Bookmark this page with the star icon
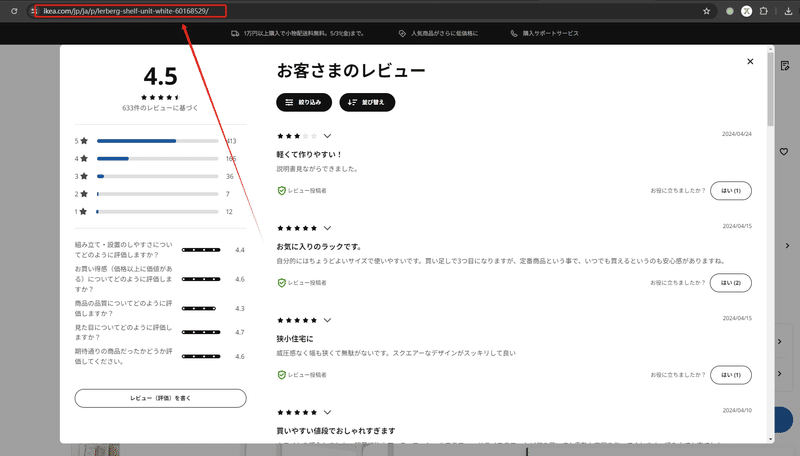The width and height of the screenshot is (800, 456). pyautogui.click(x=707, y=11)
